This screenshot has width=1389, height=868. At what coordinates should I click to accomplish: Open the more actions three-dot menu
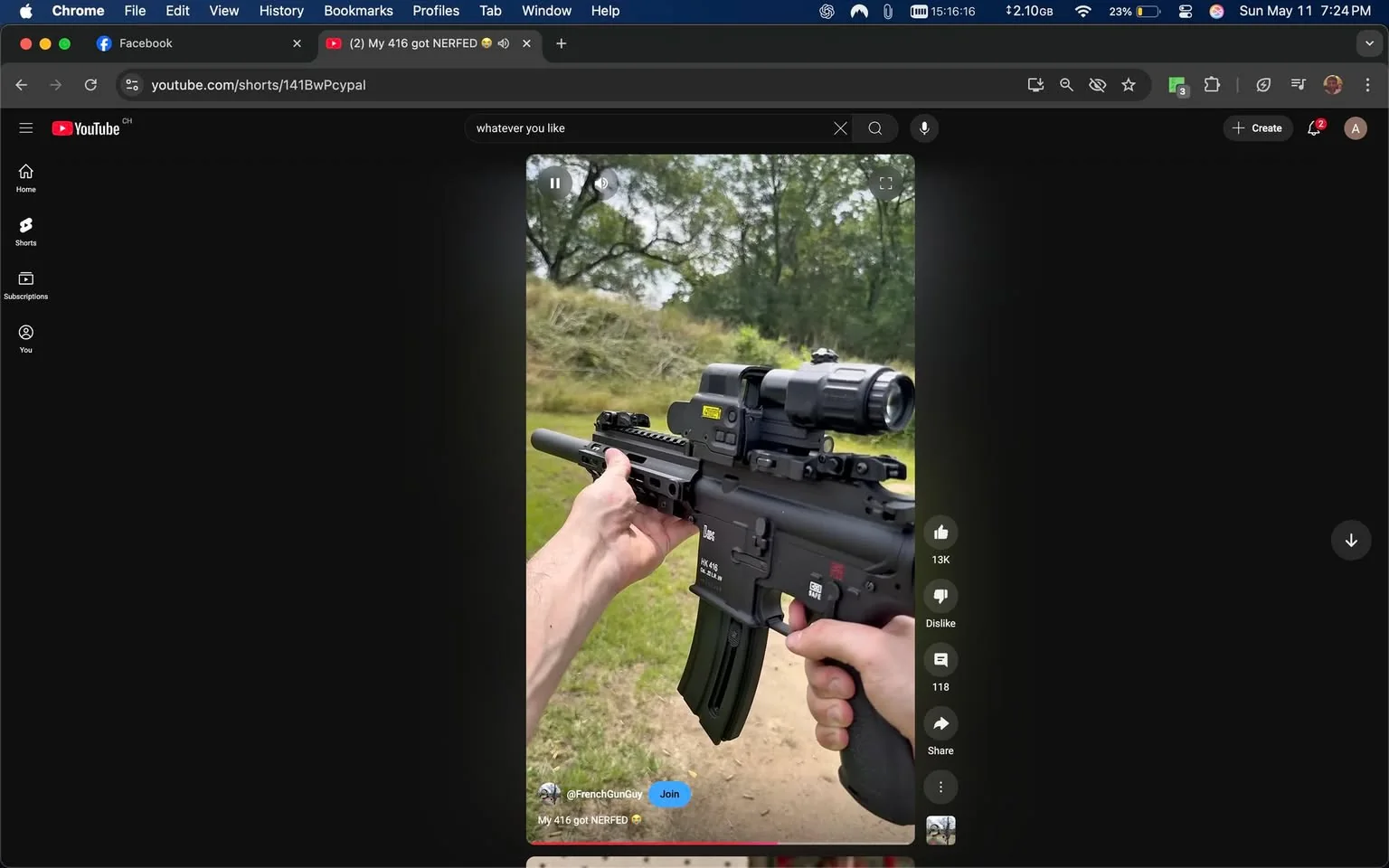click(x=940, y=787)
